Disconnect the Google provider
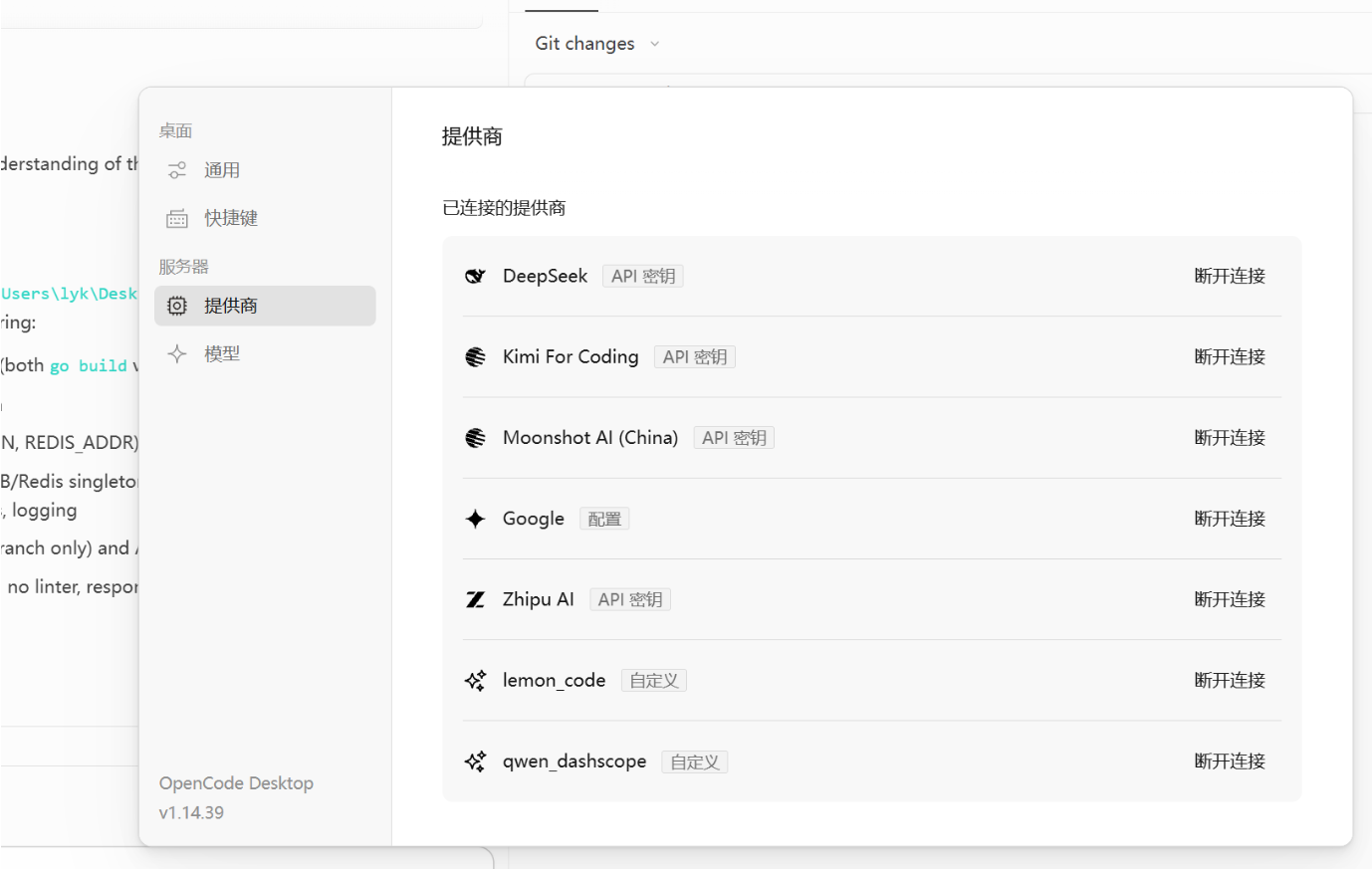The width and height of the screenshot is (1372, 869). tap(1230, 519)
